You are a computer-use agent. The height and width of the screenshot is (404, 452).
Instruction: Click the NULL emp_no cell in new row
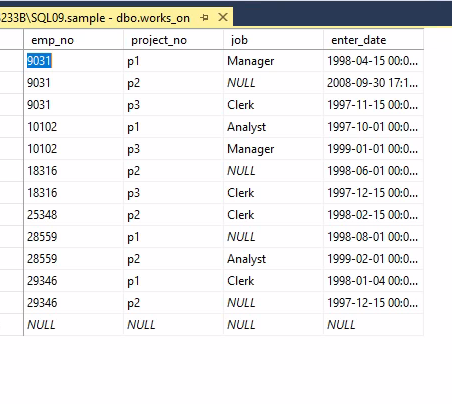coord(73,325)
